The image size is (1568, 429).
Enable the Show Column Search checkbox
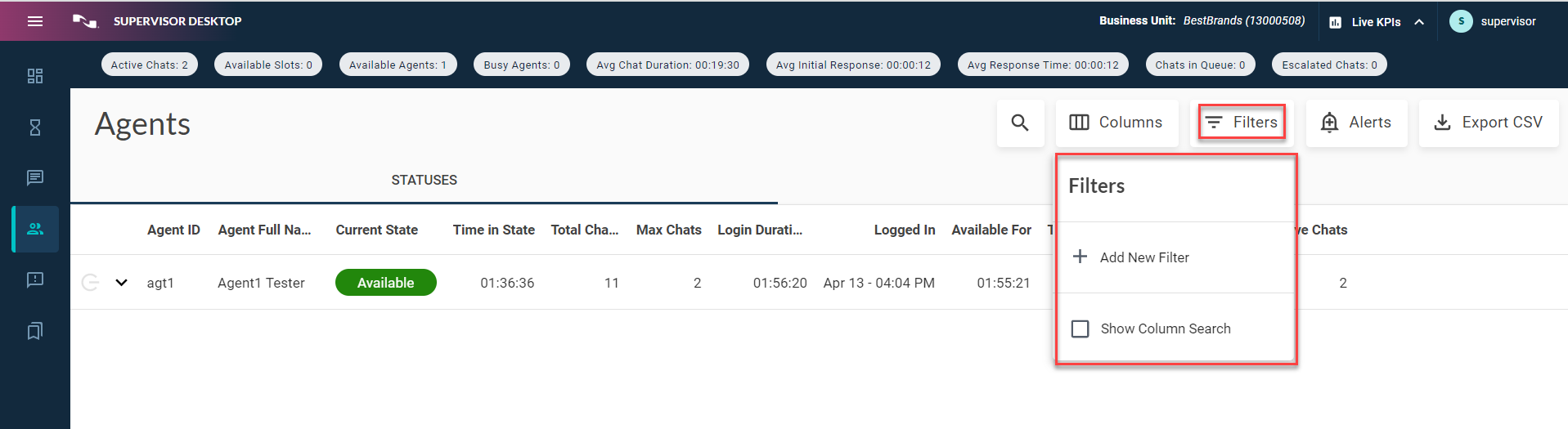[1081, 328]
